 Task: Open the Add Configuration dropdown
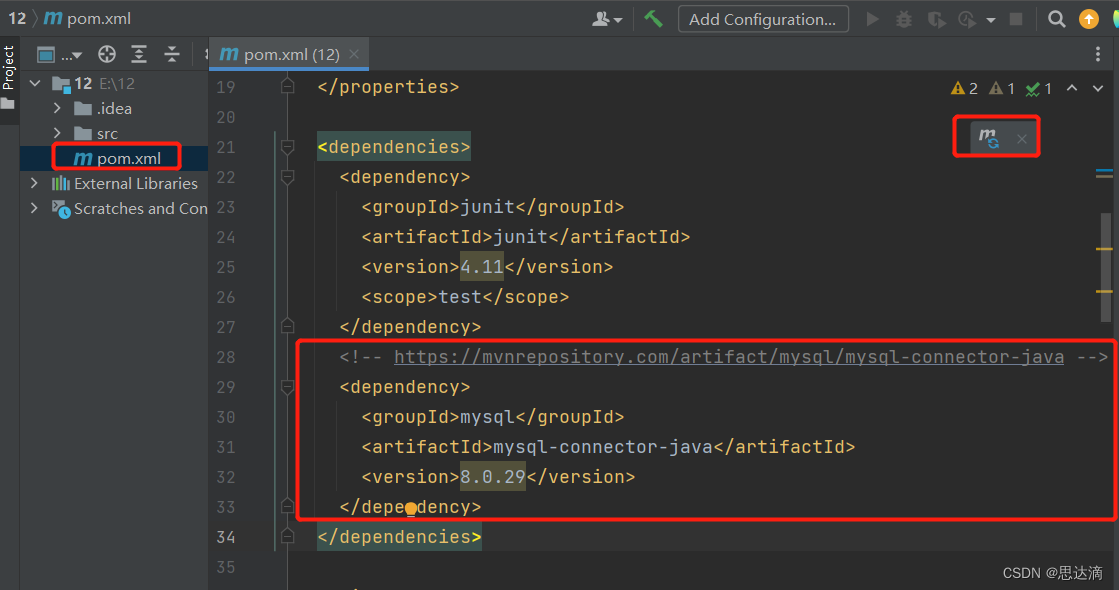pyautogui.click(x=763, y=18)
